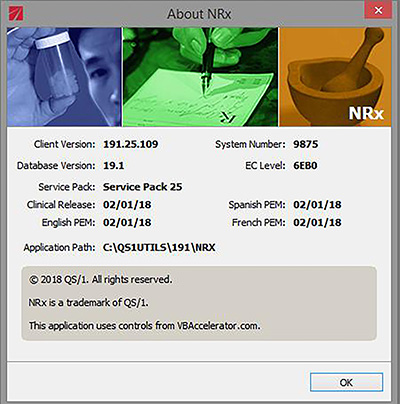Click the green prescription writing image

200,77
